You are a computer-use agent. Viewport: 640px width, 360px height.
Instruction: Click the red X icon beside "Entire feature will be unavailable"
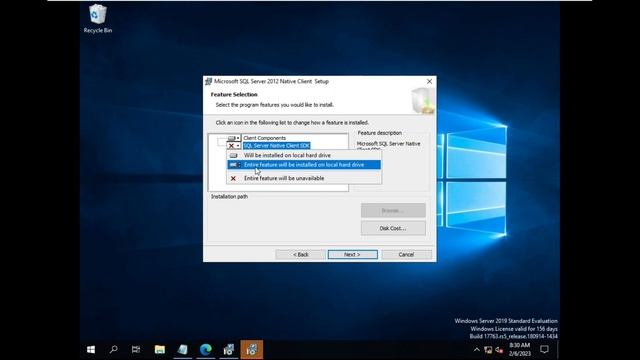(x=233, y=178)
